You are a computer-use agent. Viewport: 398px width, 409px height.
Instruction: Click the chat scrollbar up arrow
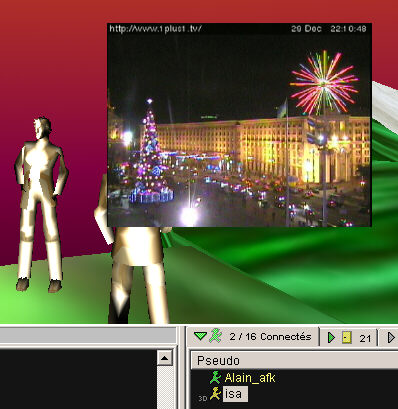tap(165, 359)
